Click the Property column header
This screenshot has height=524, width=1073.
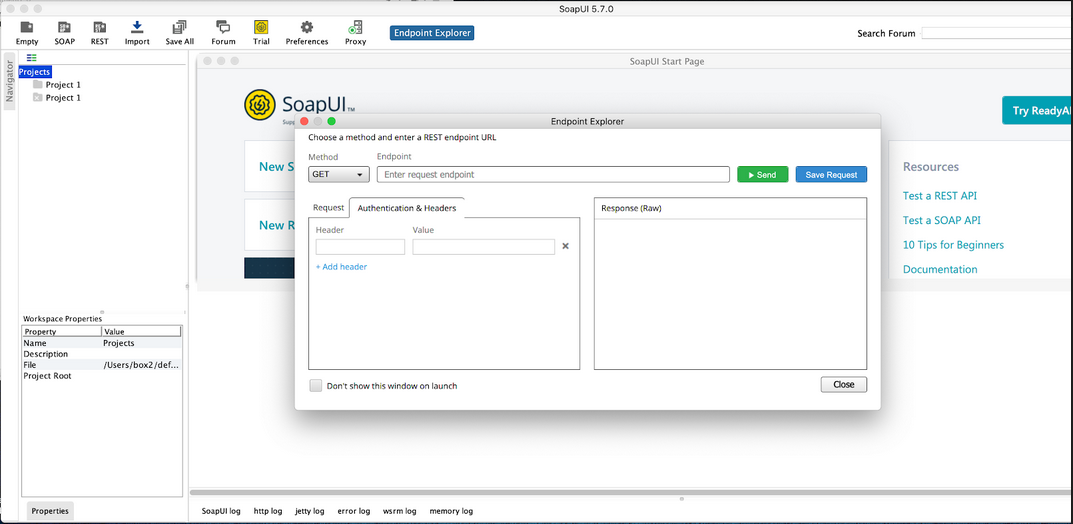62,332
